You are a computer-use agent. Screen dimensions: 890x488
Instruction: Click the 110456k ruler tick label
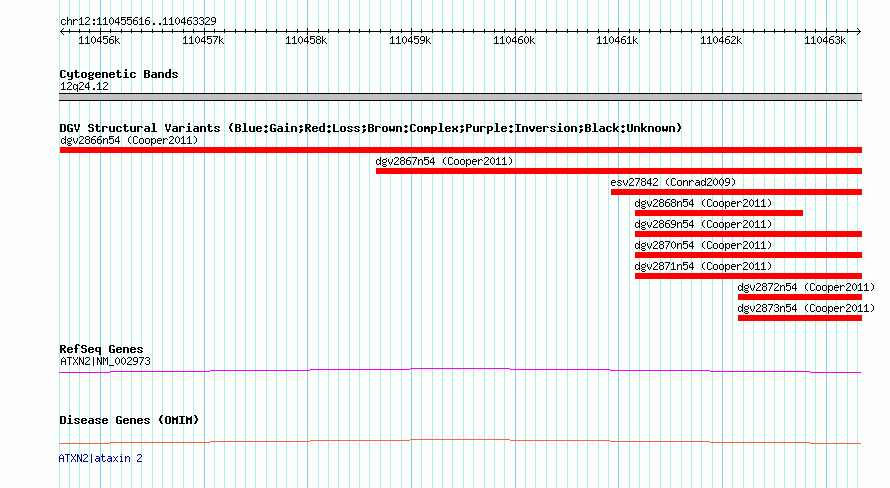99,40
